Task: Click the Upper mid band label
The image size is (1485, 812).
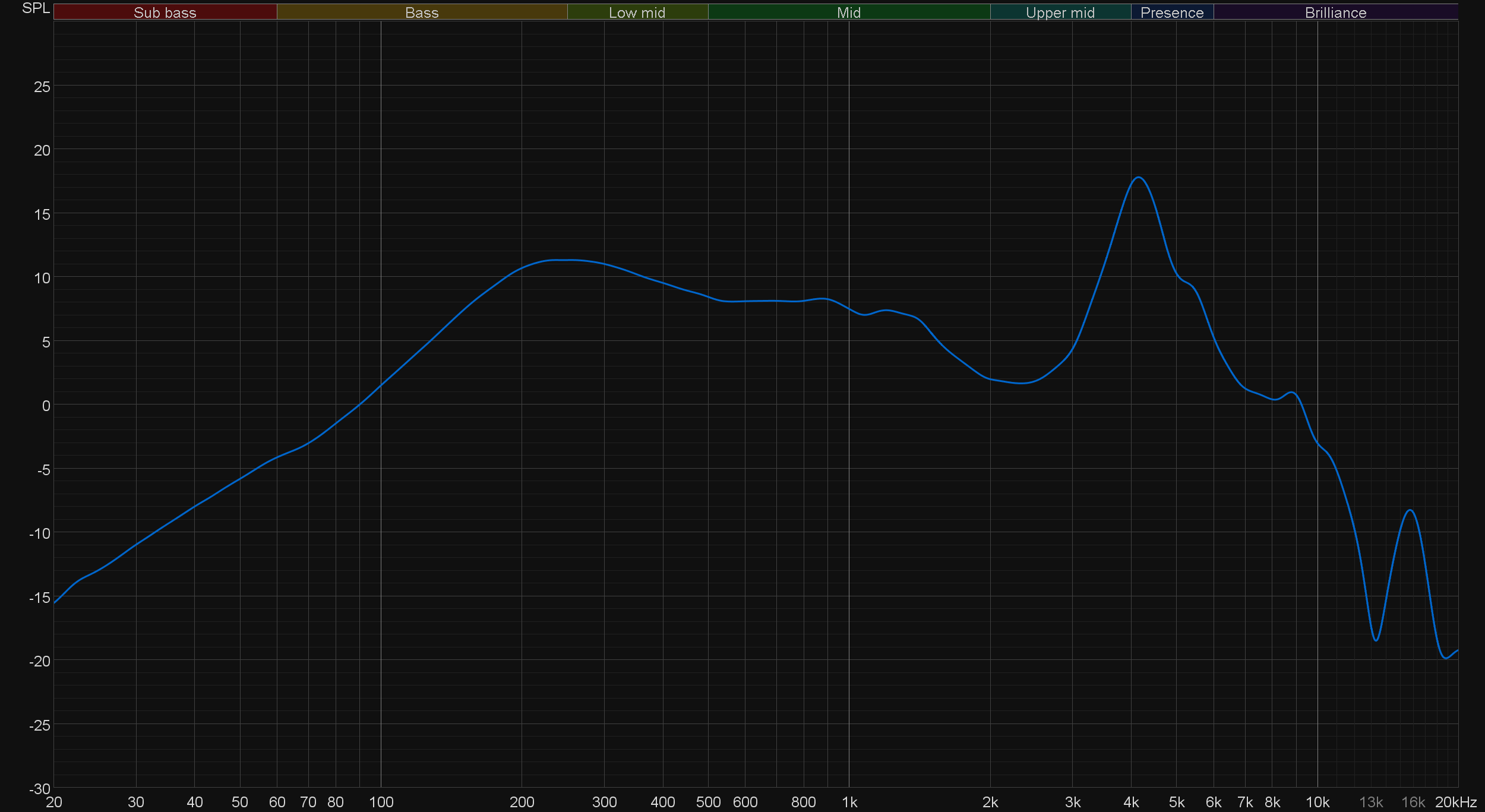Action: tap(1060, 12)
